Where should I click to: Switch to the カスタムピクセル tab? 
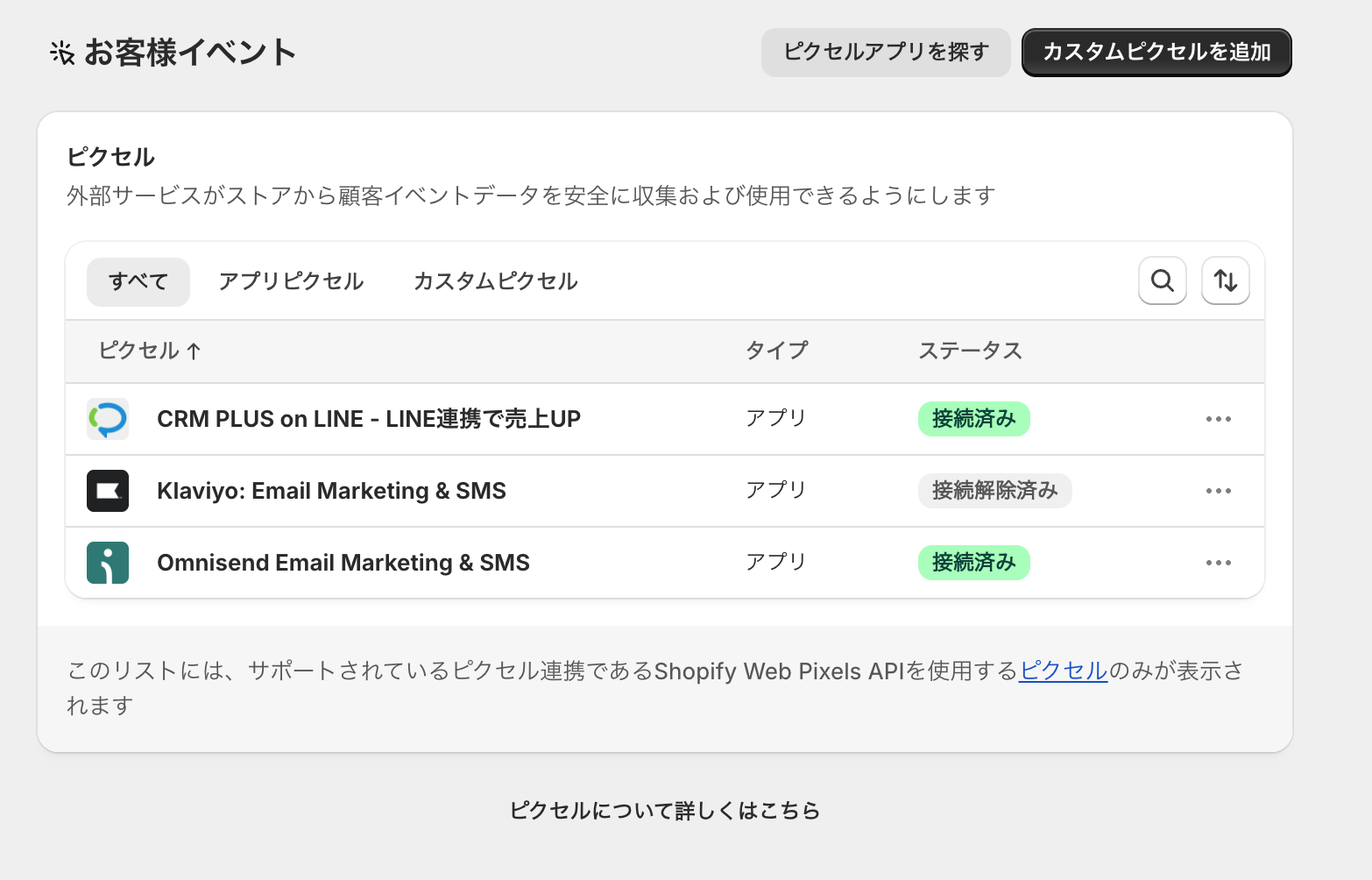(x=495, y=281)
